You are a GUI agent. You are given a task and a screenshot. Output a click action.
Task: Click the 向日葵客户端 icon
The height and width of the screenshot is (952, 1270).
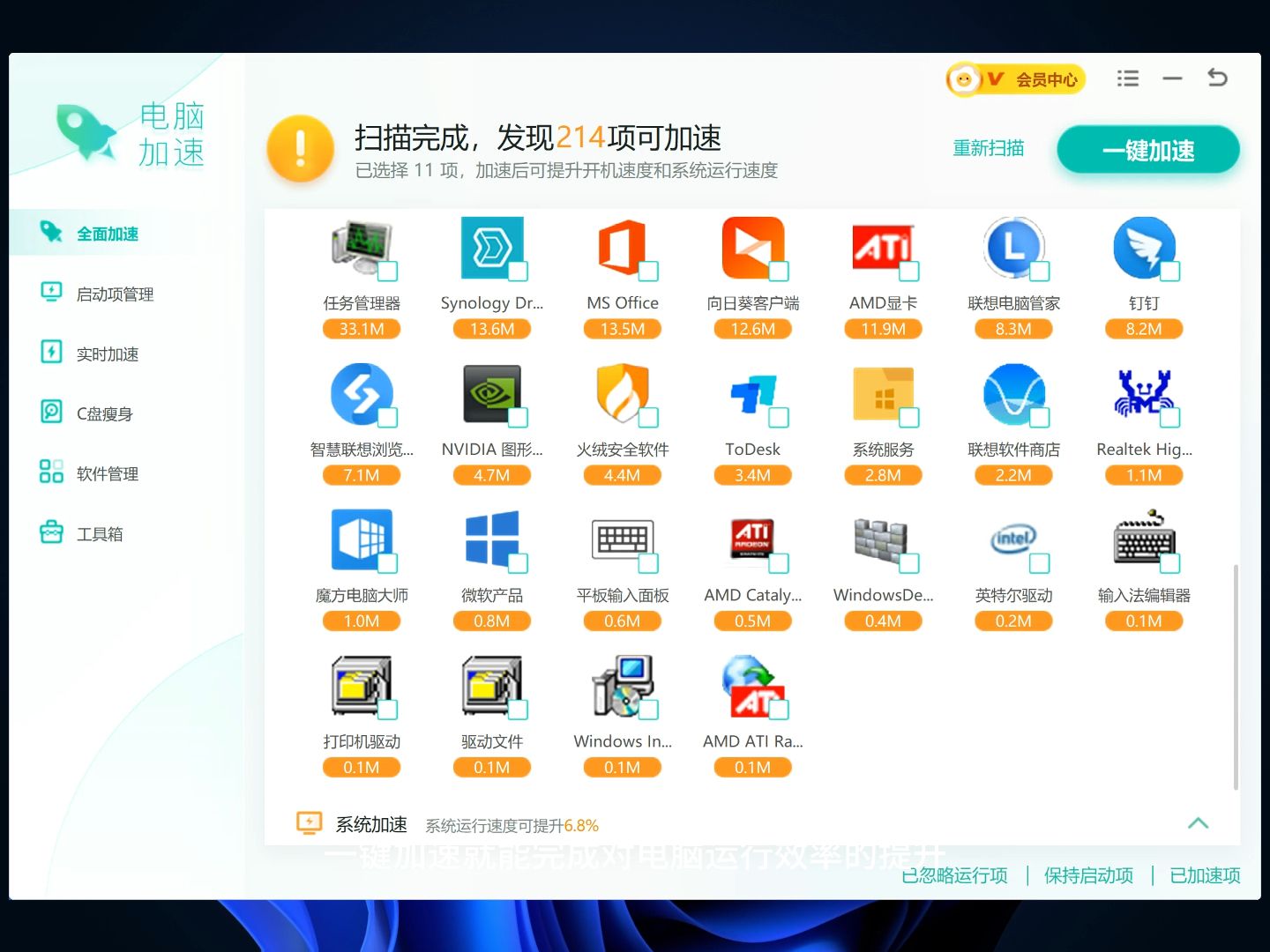(x=752, y=248)
